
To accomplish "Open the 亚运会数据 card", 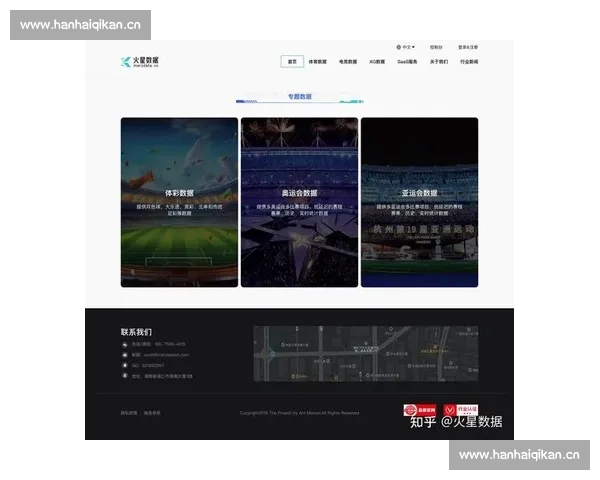I will [419, 202].
